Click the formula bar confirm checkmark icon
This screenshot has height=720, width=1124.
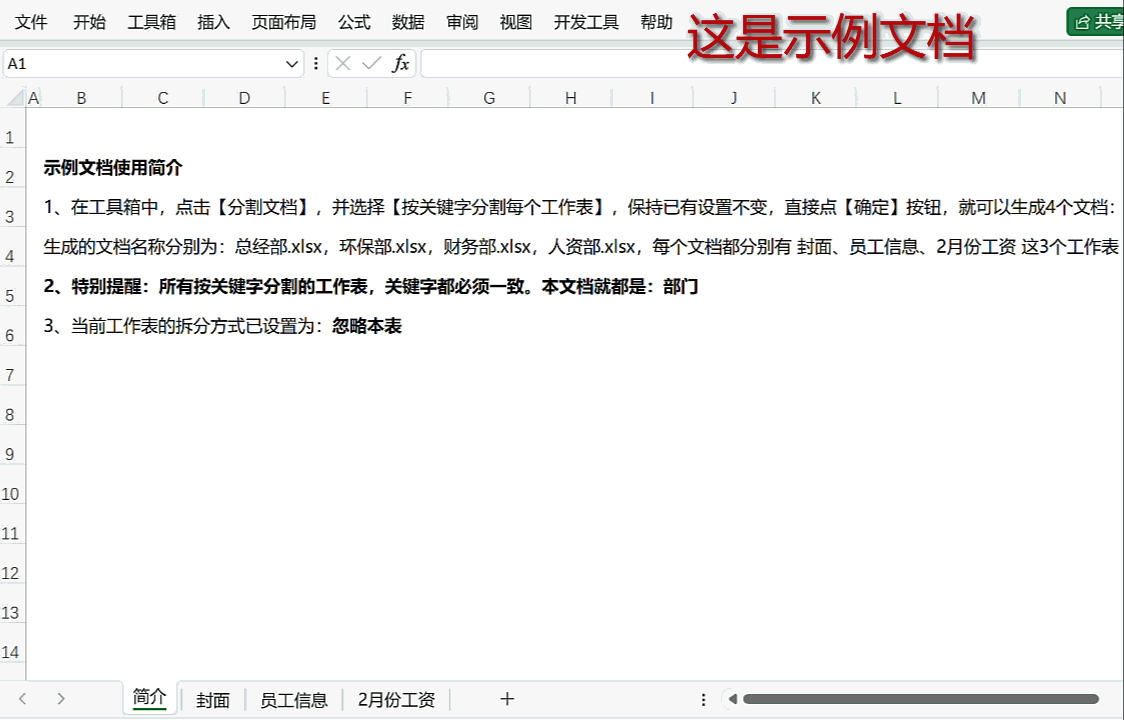pyautogui.click(x=371, y=64)
